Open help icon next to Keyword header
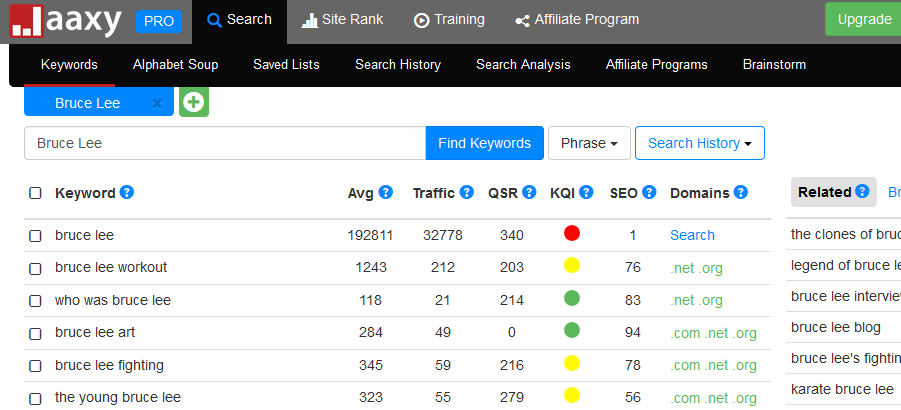901x410 pixels. click(x=126, y=192)
